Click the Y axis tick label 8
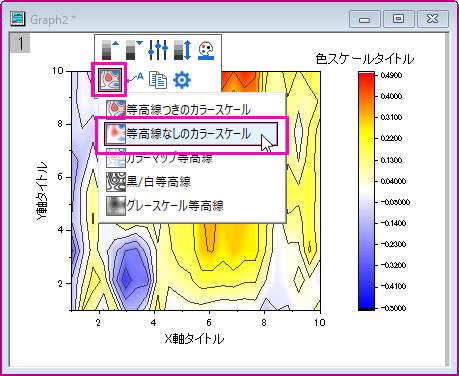This screenshot has height=376, width=459. [60, 124]
